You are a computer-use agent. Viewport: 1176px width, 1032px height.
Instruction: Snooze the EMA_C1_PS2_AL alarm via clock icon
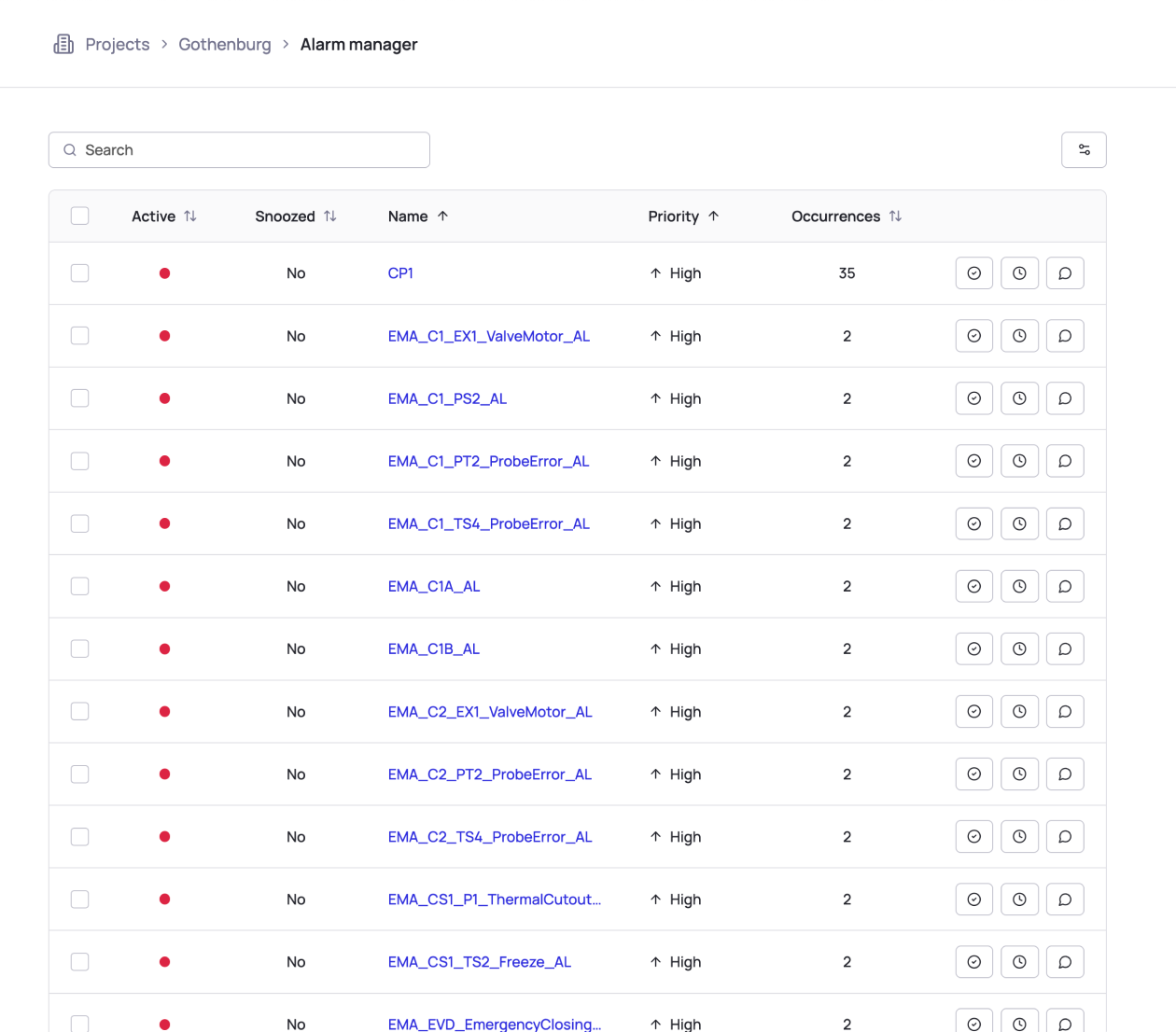click(1019, 398)
